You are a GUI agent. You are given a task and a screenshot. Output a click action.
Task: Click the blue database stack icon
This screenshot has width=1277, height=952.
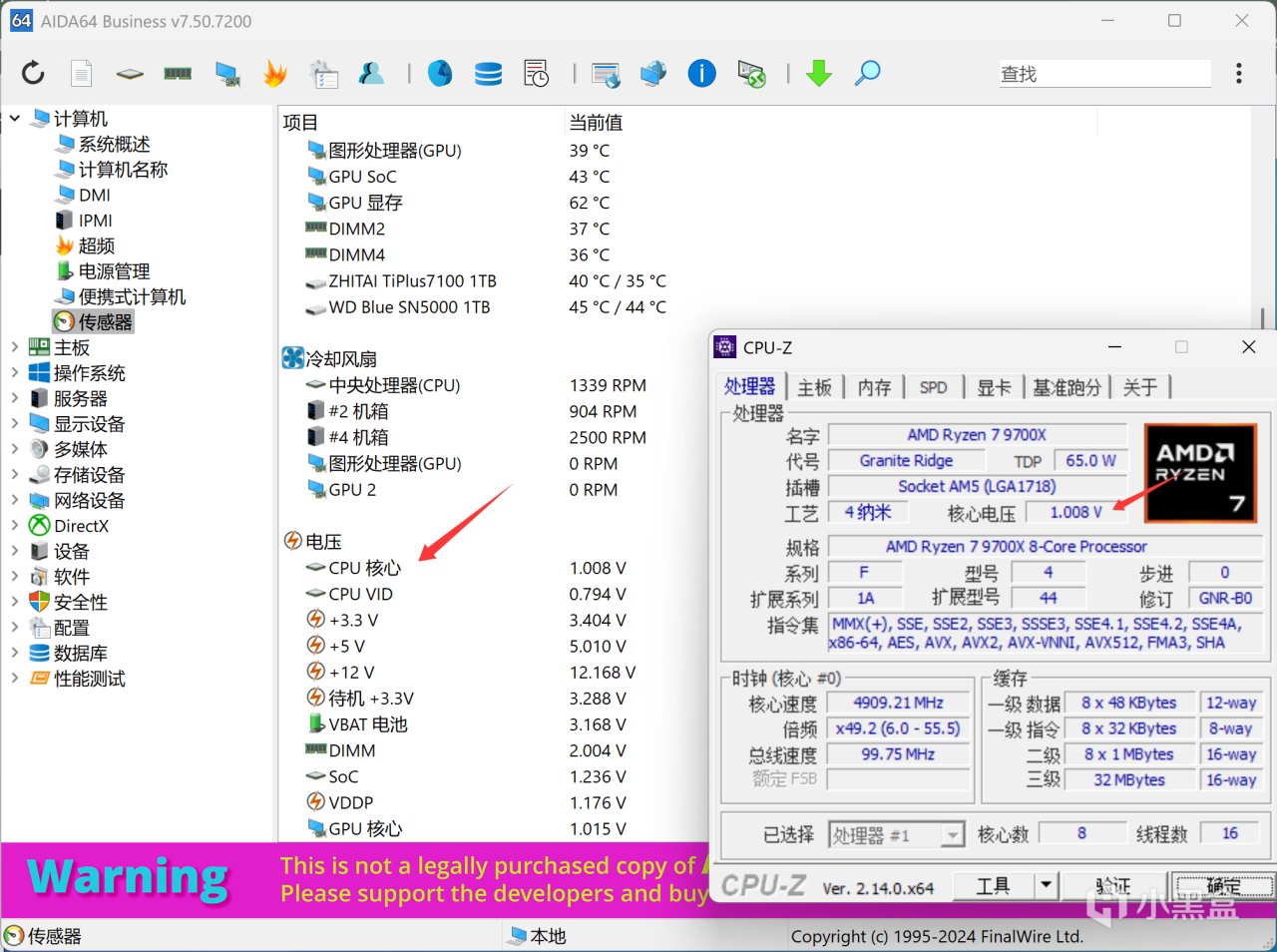(488, 73)
